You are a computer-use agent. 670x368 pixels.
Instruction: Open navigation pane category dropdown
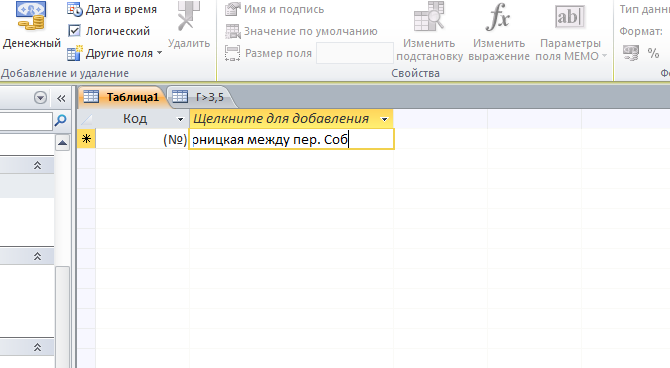pos(40,98)
